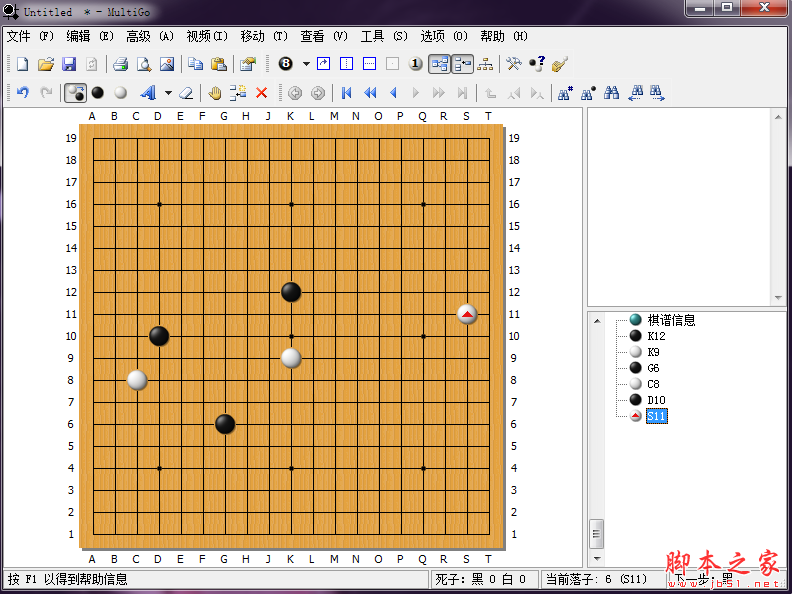Click the move tree scrollbar down arrow

click(597, 558)
